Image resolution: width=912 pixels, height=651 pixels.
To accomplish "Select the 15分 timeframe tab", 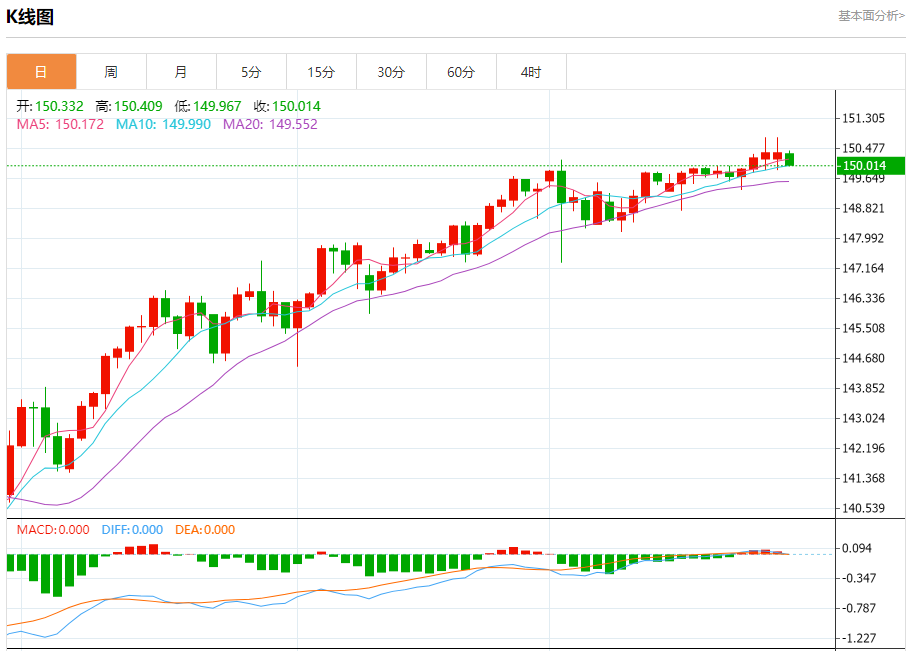I will pos(321,72).
